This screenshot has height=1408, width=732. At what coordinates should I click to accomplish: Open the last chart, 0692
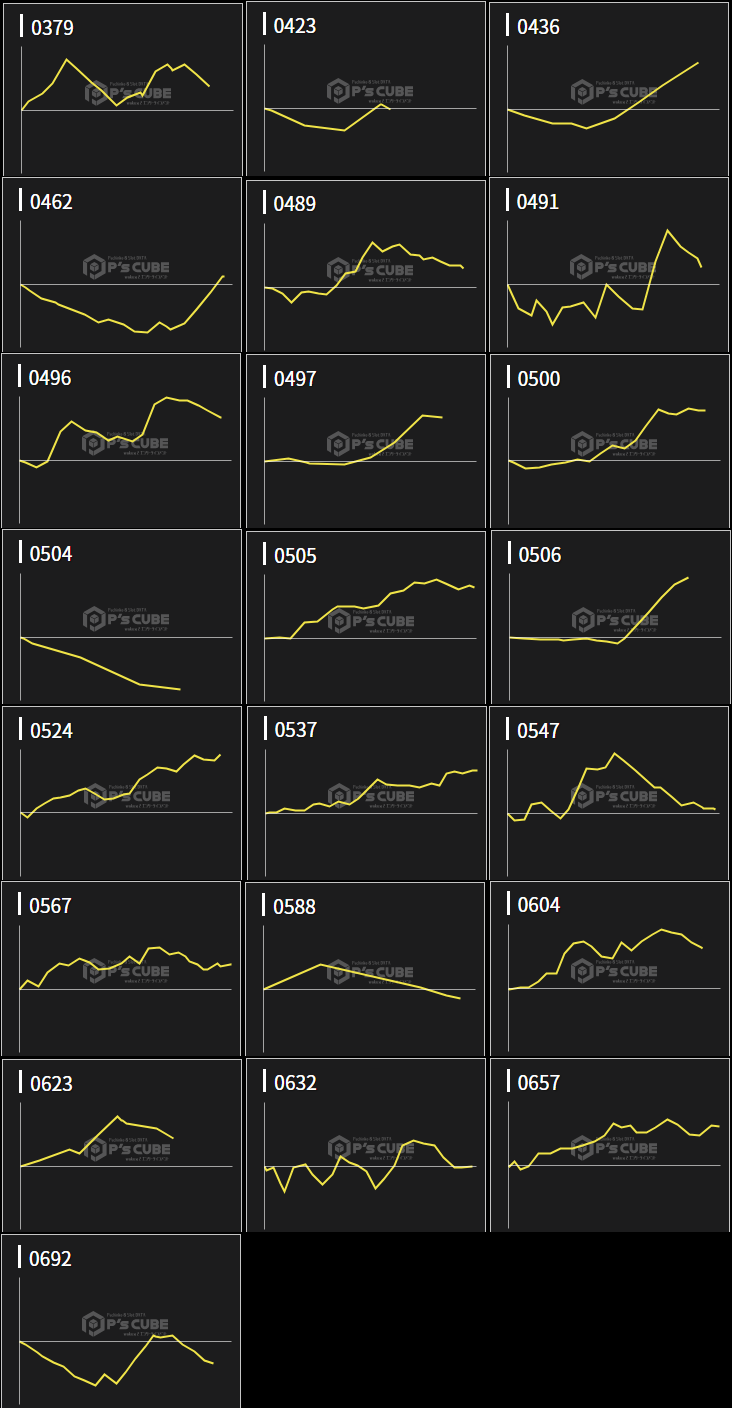pos(122,1322)
